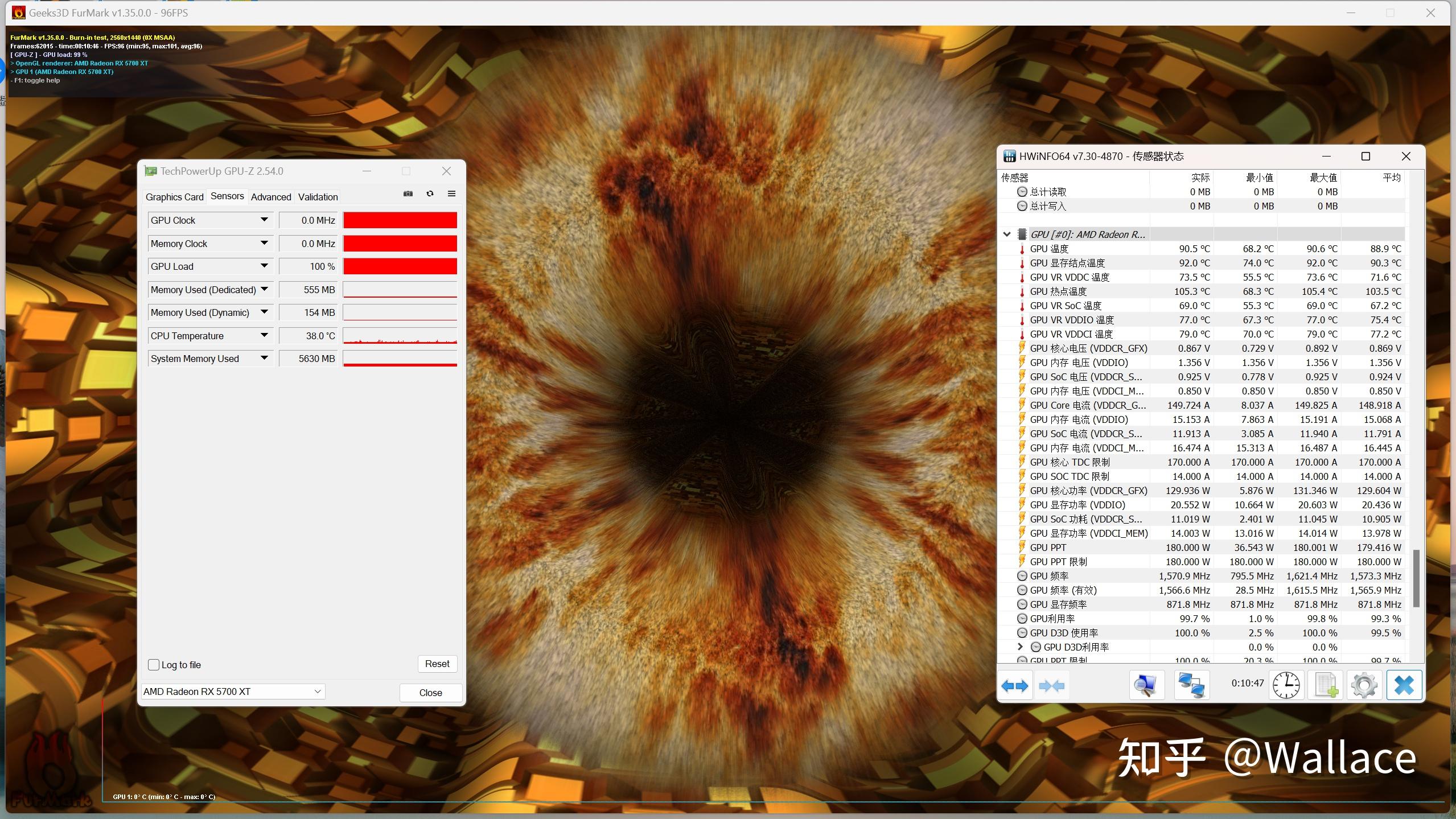Expand the GPU #0 AMD Radeon sensor group
The width and height of the screenshot is (1456, 819).
click(1009, 233)
